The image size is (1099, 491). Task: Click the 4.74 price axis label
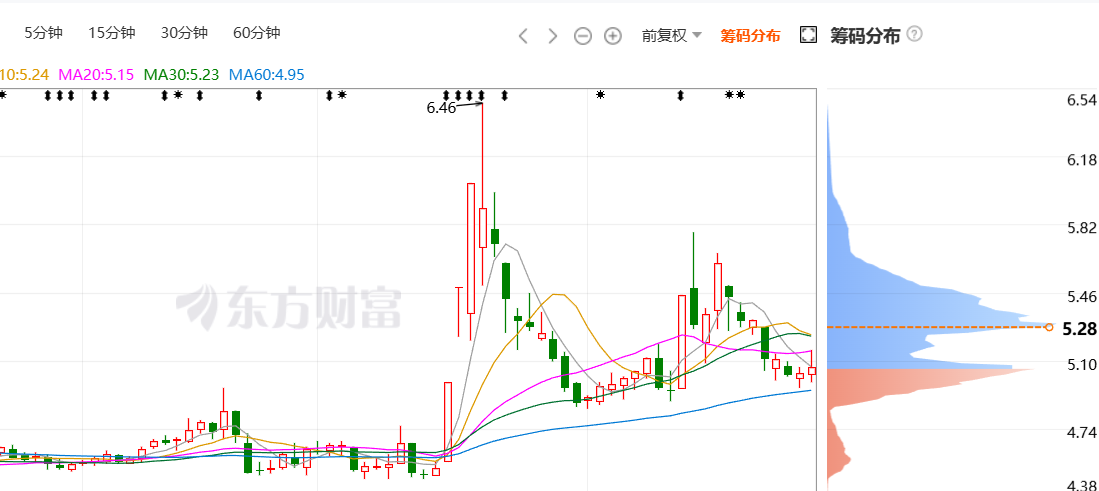(x=1081, y=433)
